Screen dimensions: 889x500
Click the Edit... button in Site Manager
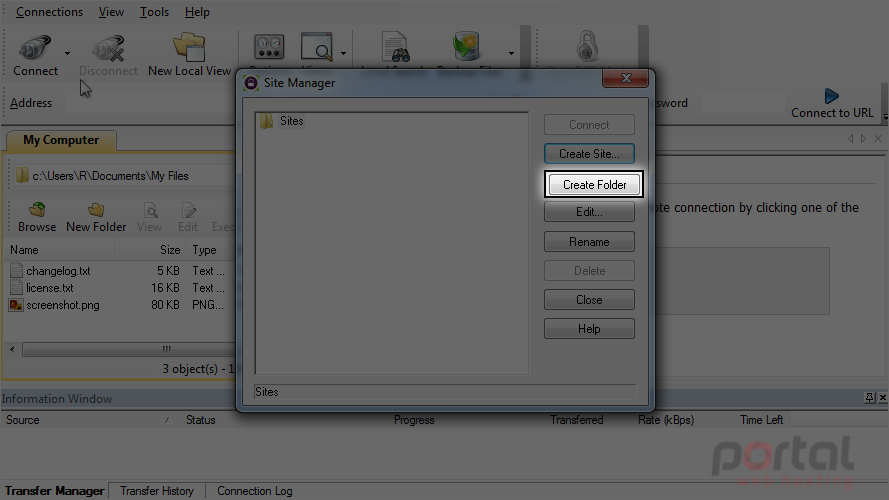click(x=589, y=212)
